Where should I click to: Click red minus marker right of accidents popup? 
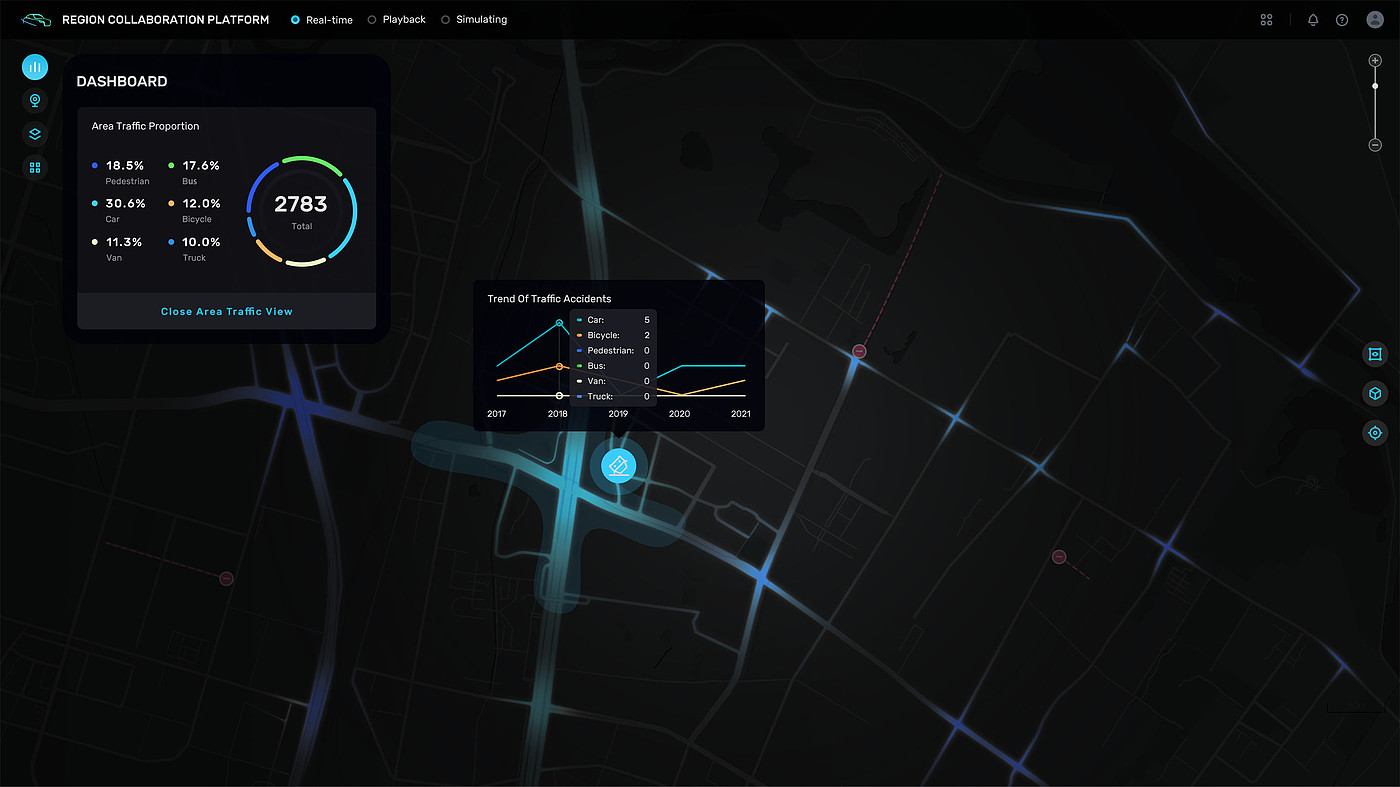[859, 351]
